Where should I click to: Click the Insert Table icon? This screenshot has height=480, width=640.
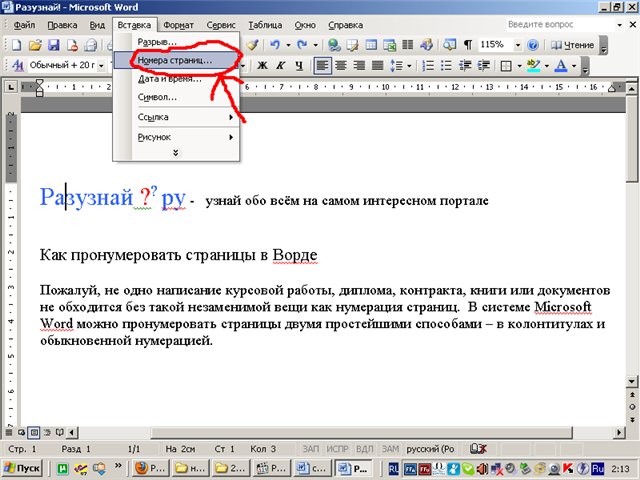(371, 45)
